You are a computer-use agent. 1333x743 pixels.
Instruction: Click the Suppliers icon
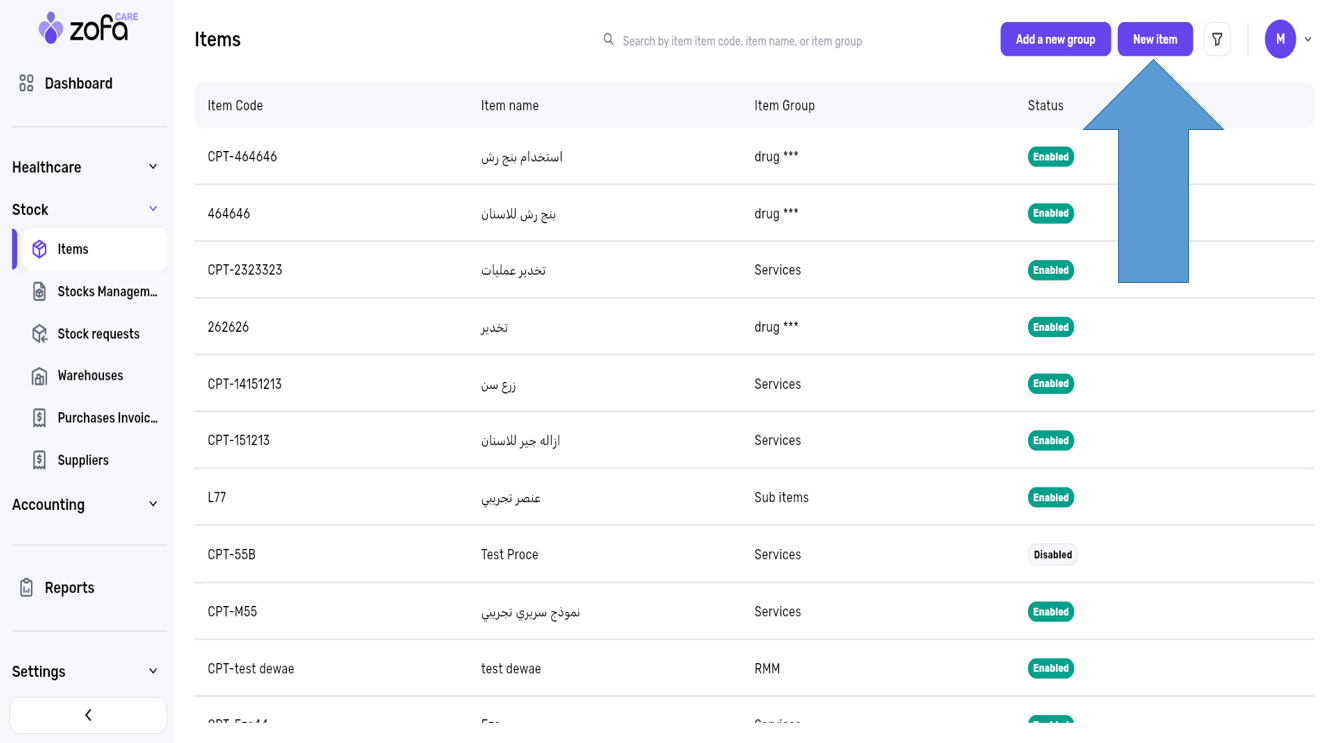(x=40, y=460)
